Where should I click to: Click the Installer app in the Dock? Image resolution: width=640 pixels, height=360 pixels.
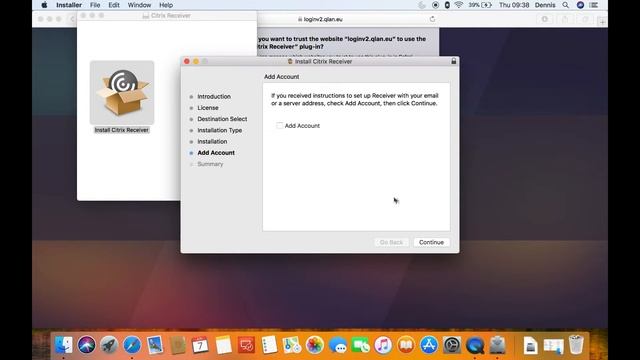coord(498,345)
